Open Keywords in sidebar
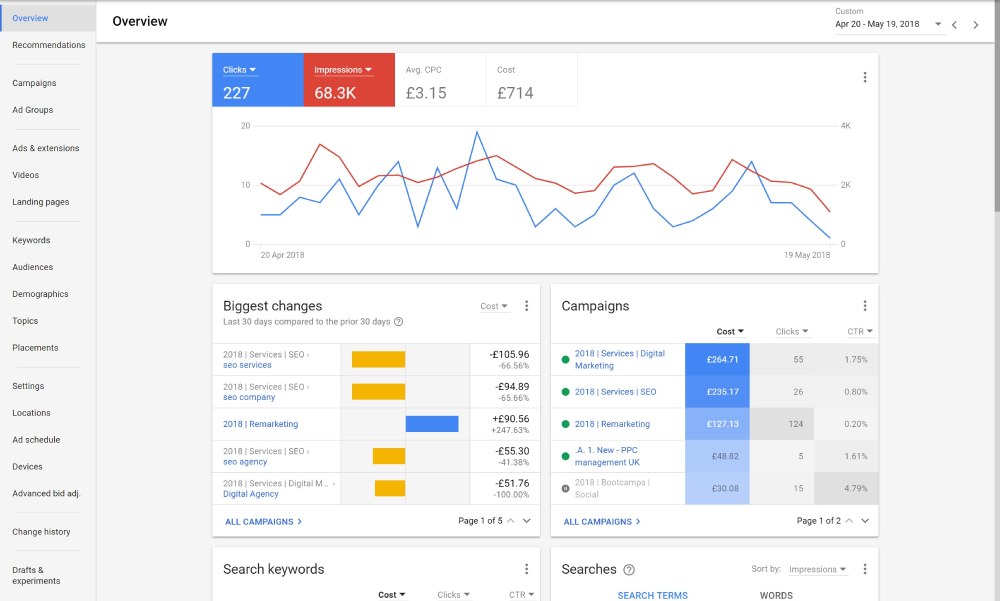1000x601 pixels. 31,241
